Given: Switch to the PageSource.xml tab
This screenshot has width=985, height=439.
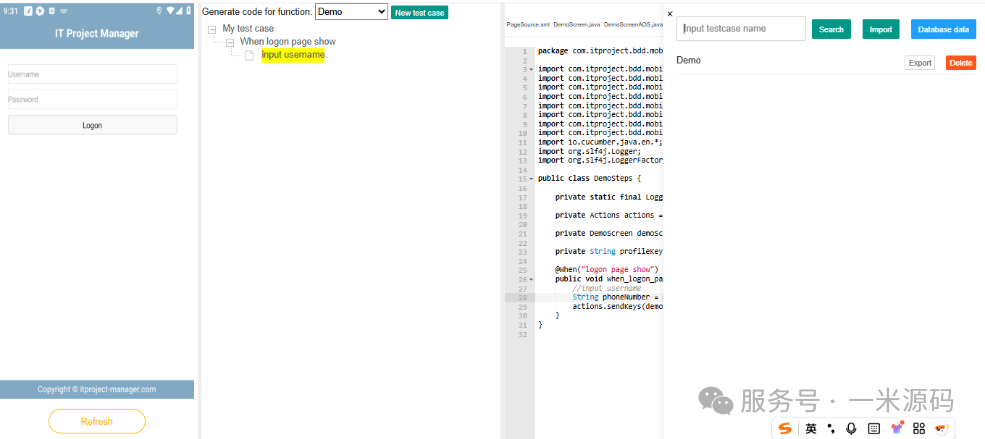Looking at the screenshot, I should [x=528, y=25].
